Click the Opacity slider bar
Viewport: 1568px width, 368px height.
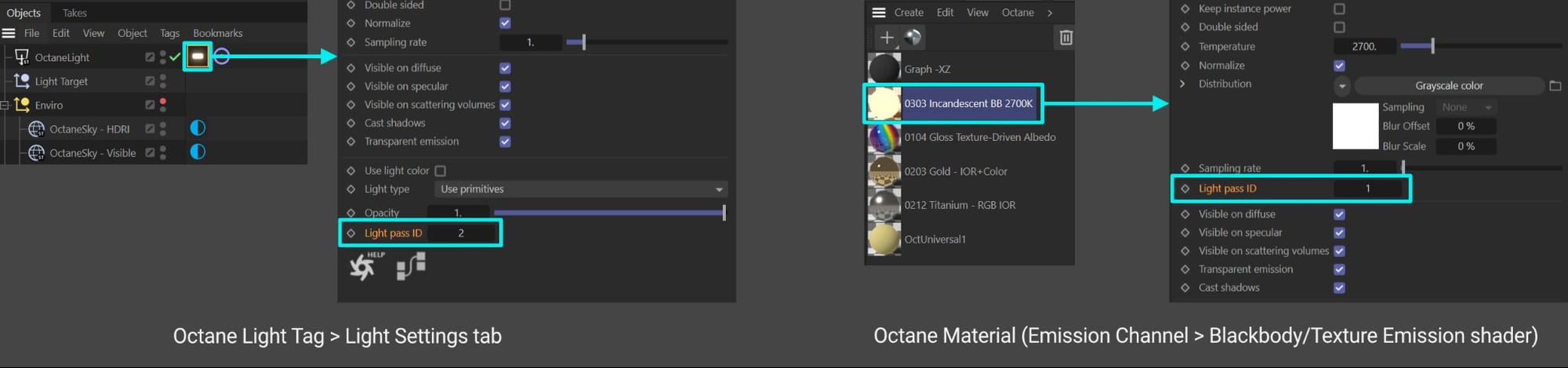[x=609, y=212]
